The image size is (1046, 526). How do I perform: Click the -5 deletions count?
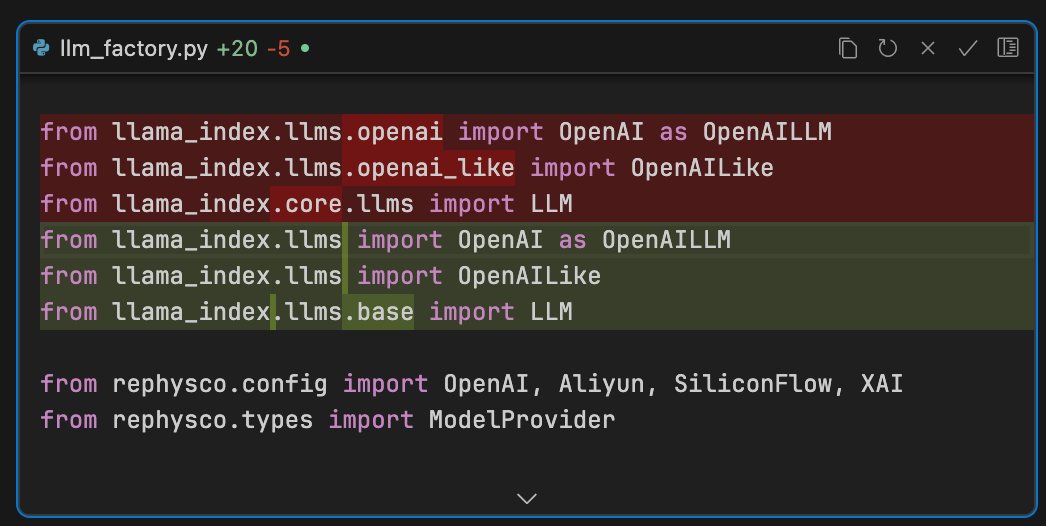[x=278, y=49]
